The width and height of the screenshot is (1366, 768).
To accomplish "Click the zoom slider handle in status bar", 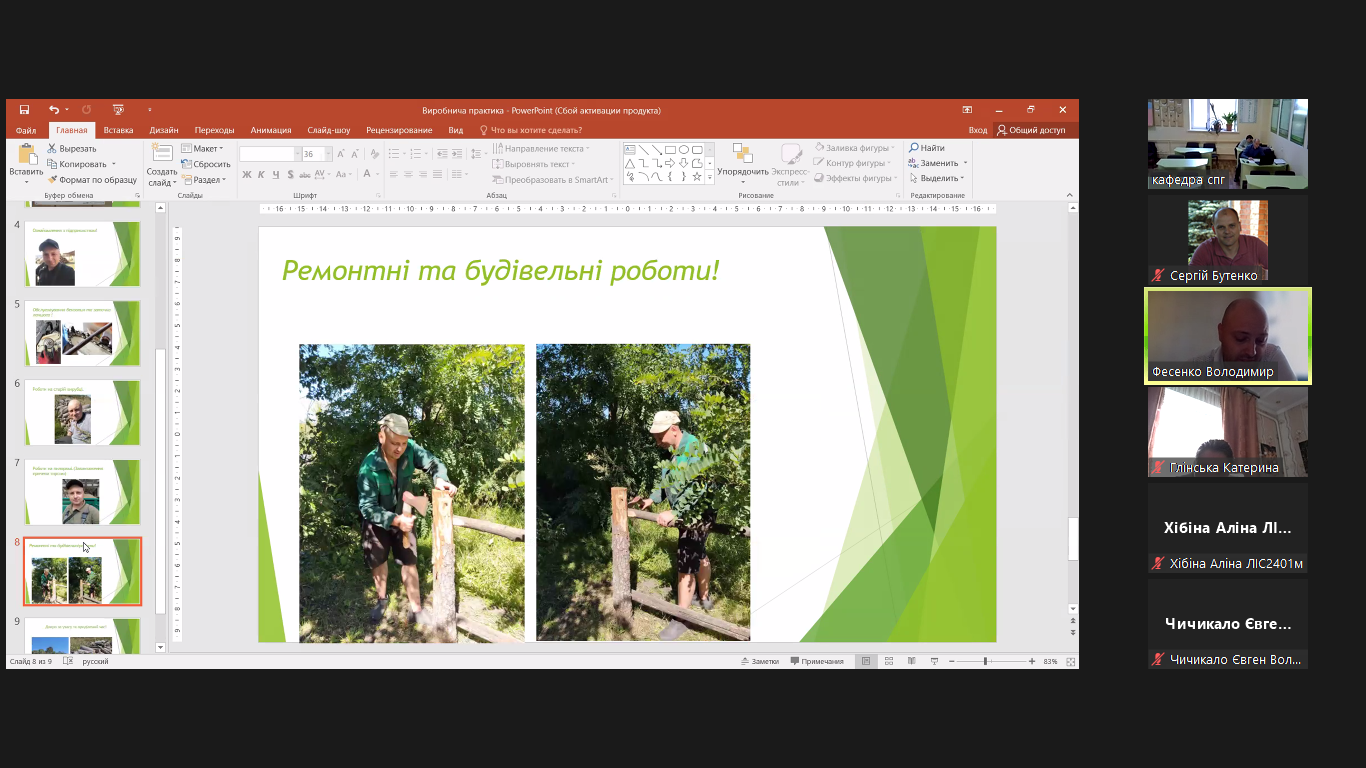I will (x=985, y=661).
